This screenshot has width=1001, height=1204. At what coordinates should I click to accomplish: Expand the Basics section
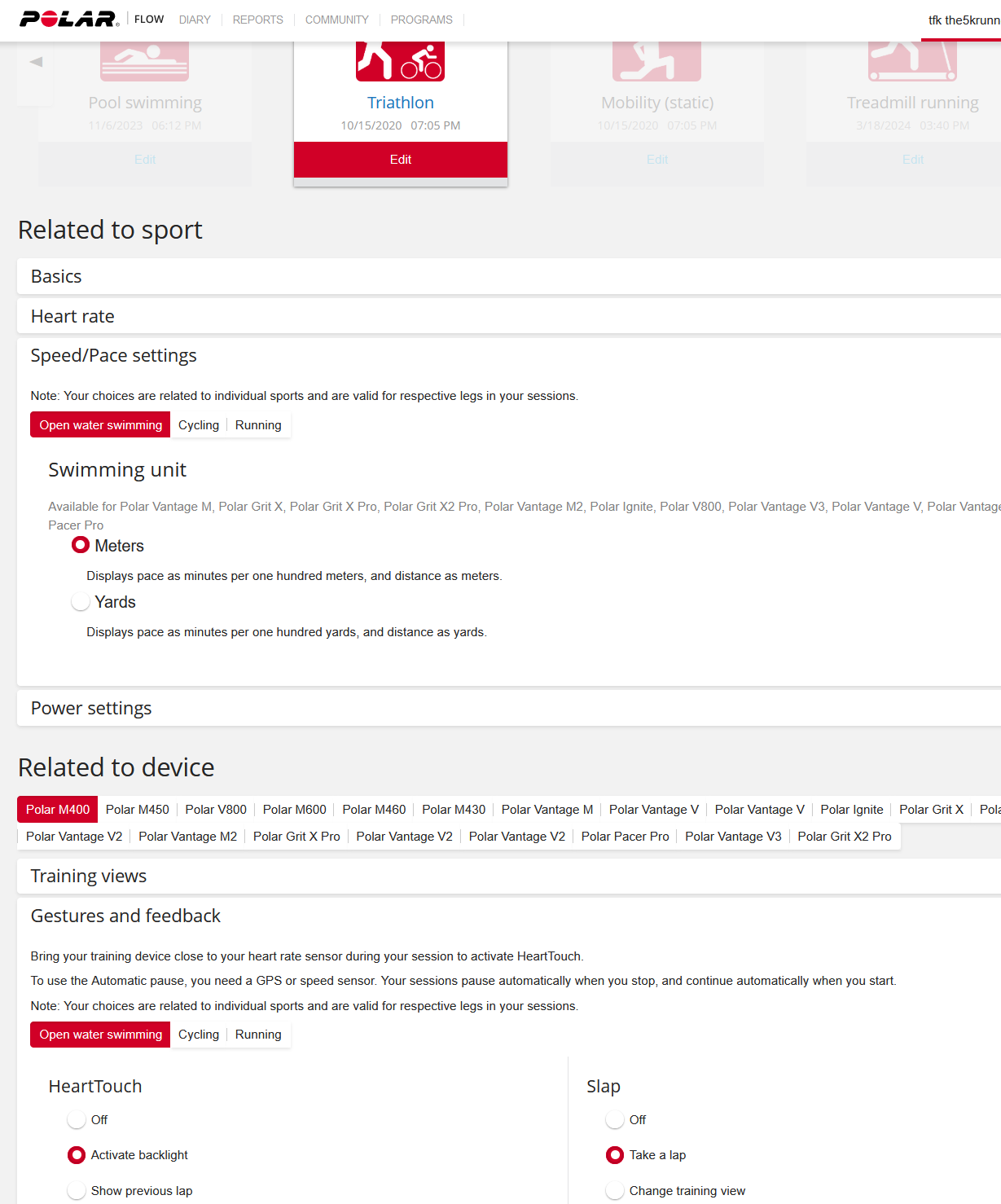(x=56, y=277)
